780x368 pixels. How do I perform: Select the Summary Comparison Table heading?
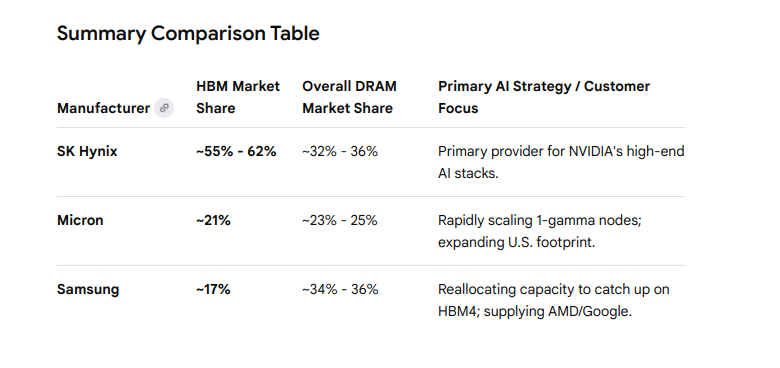coord(188,33)
